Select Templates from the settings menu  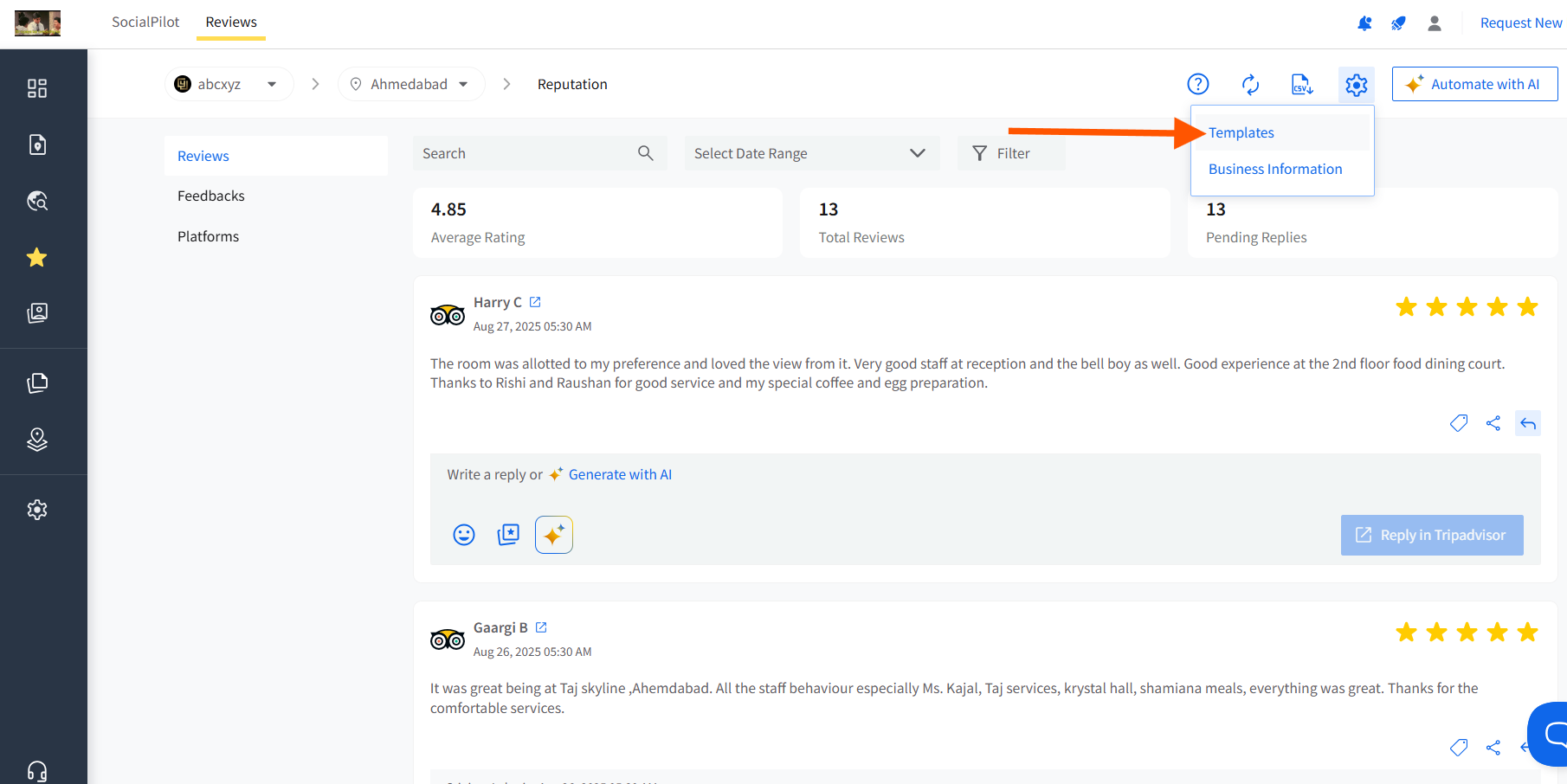point(1241,132)
